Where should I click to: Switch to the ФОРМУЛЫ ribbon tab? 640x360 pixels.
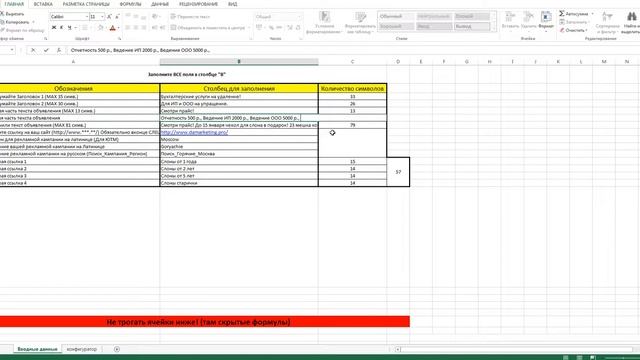click(130, 4)
